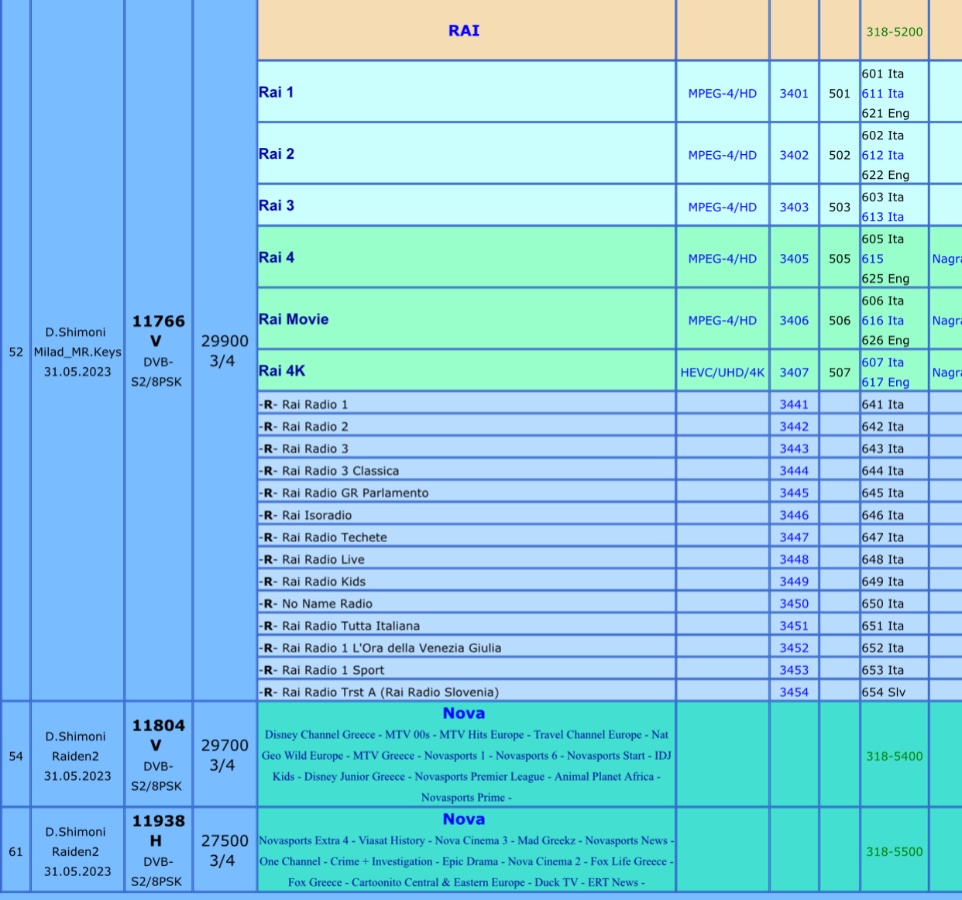Select L'Ora della Venezia Giulia radio text
This screenshot has width=962, height=900.
click(380, 648)
